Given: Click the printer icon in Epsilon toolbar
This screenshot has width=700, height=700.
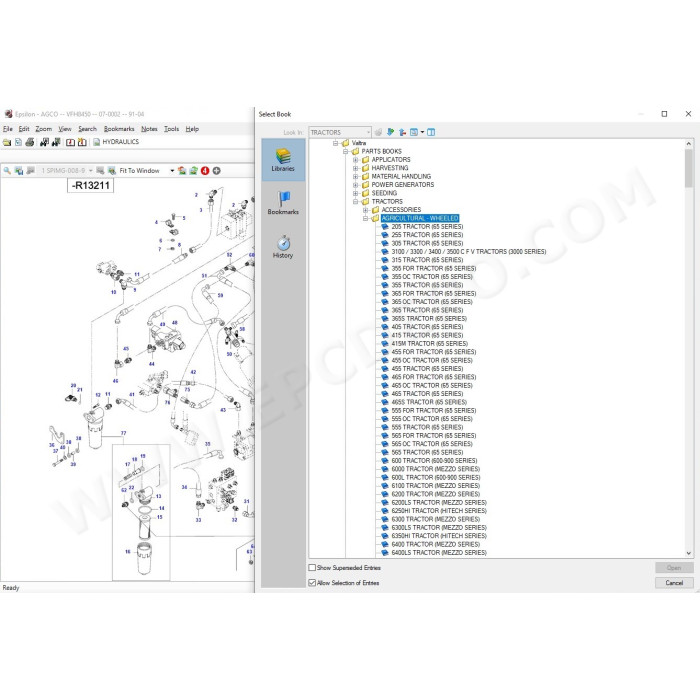Looking at the screenshot, I should [29, 142].
